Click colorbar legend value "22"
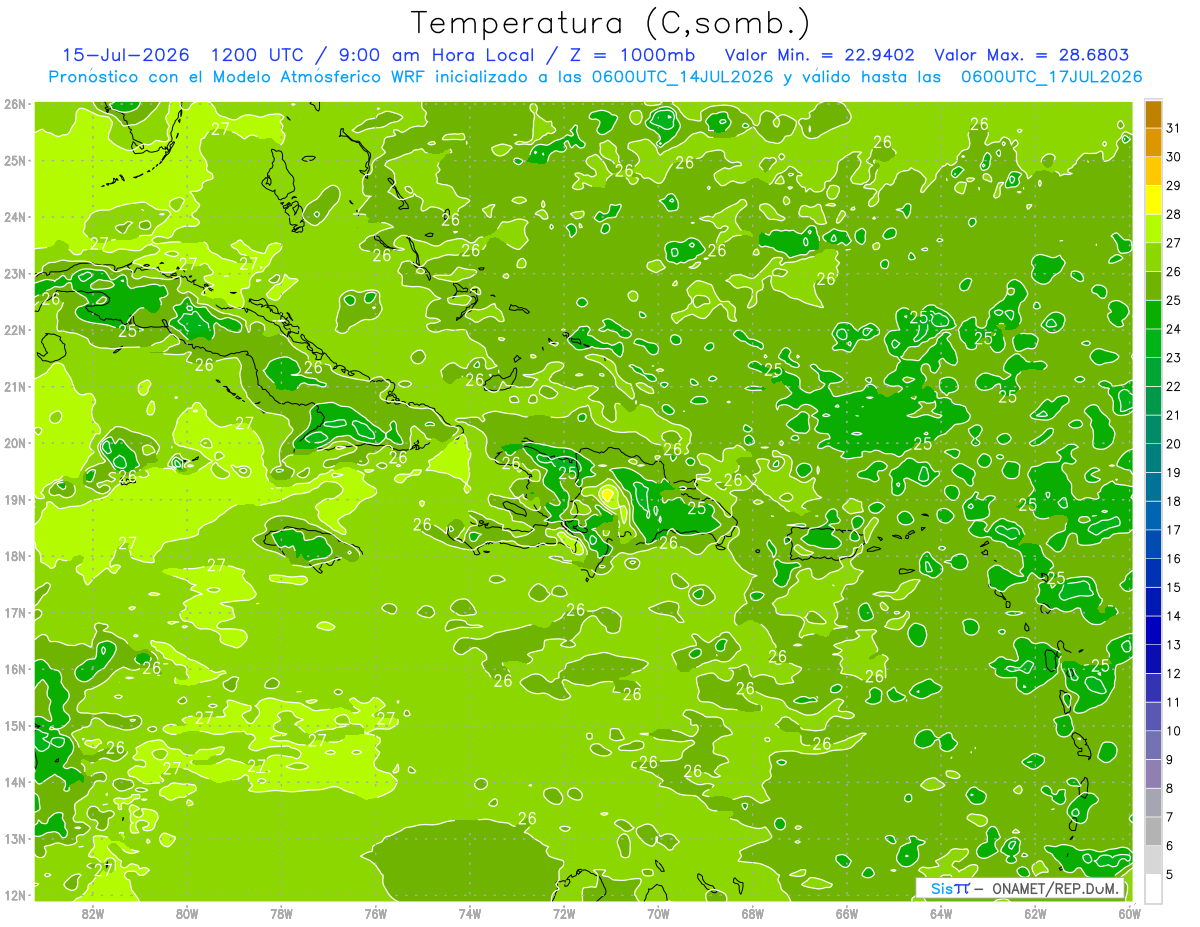The width and height of the screenshot is (1200, 927). tap(1174, 386)
